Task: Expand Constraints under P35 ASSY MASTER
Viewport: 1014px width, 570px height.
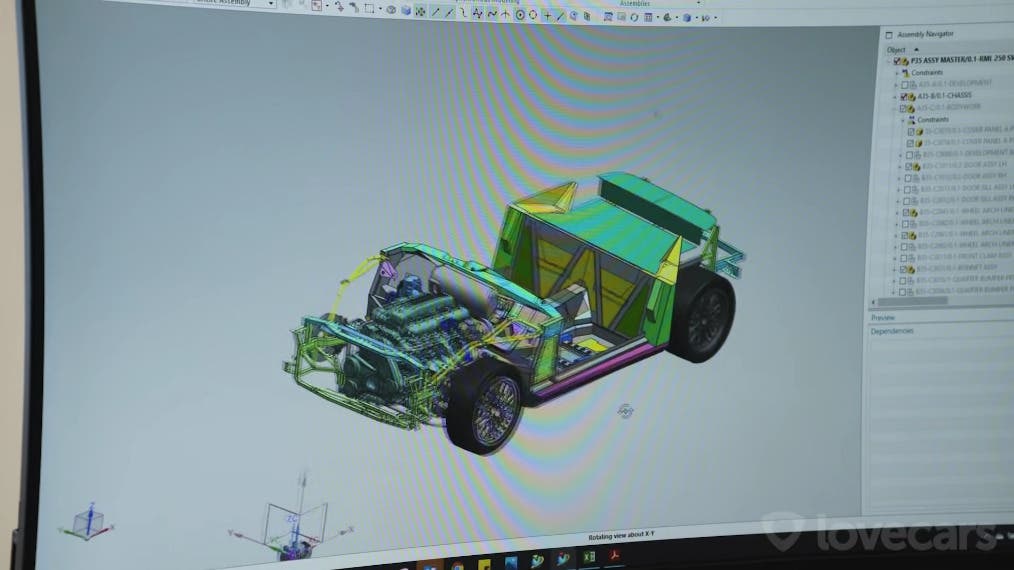Action: click(x=896, y=73)
